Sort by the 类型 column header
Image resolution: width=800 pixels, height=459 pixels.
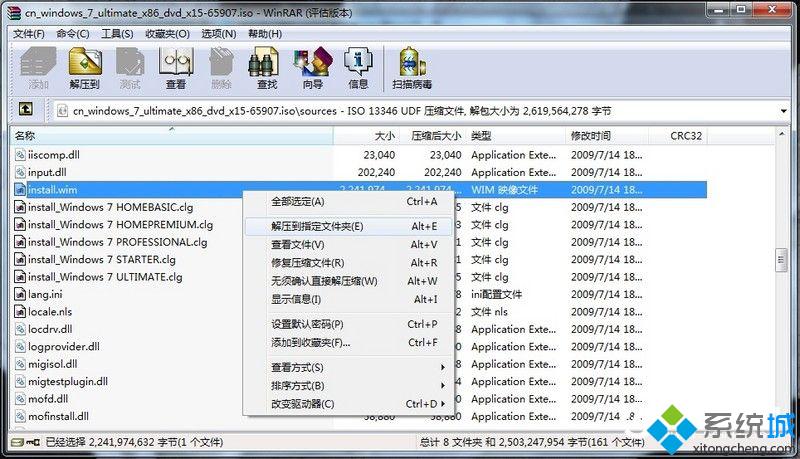[x=515, y=136]
